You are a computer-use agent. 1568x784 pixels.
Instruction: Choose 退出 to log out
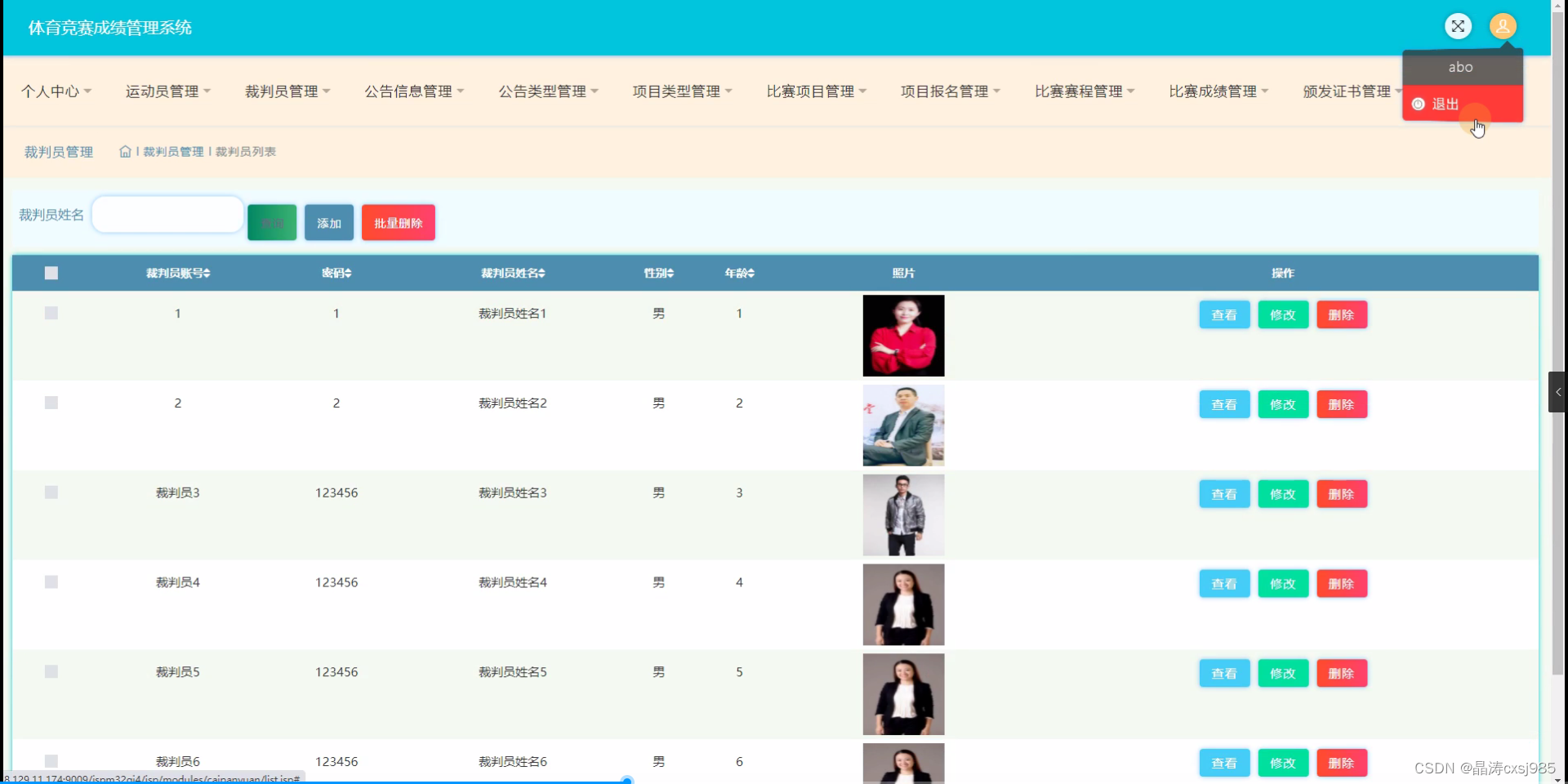(x=1463, y=104)
